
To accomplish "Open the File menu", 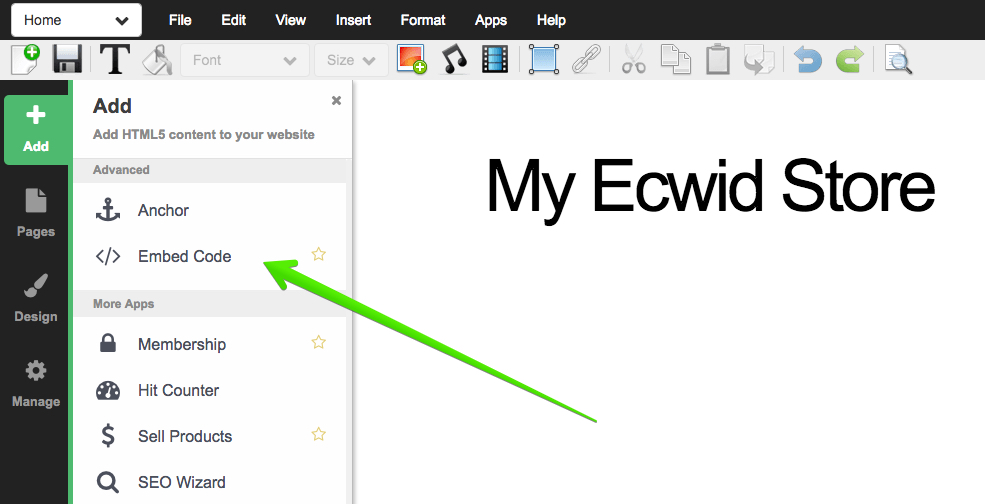I will [x=180, y=20].
